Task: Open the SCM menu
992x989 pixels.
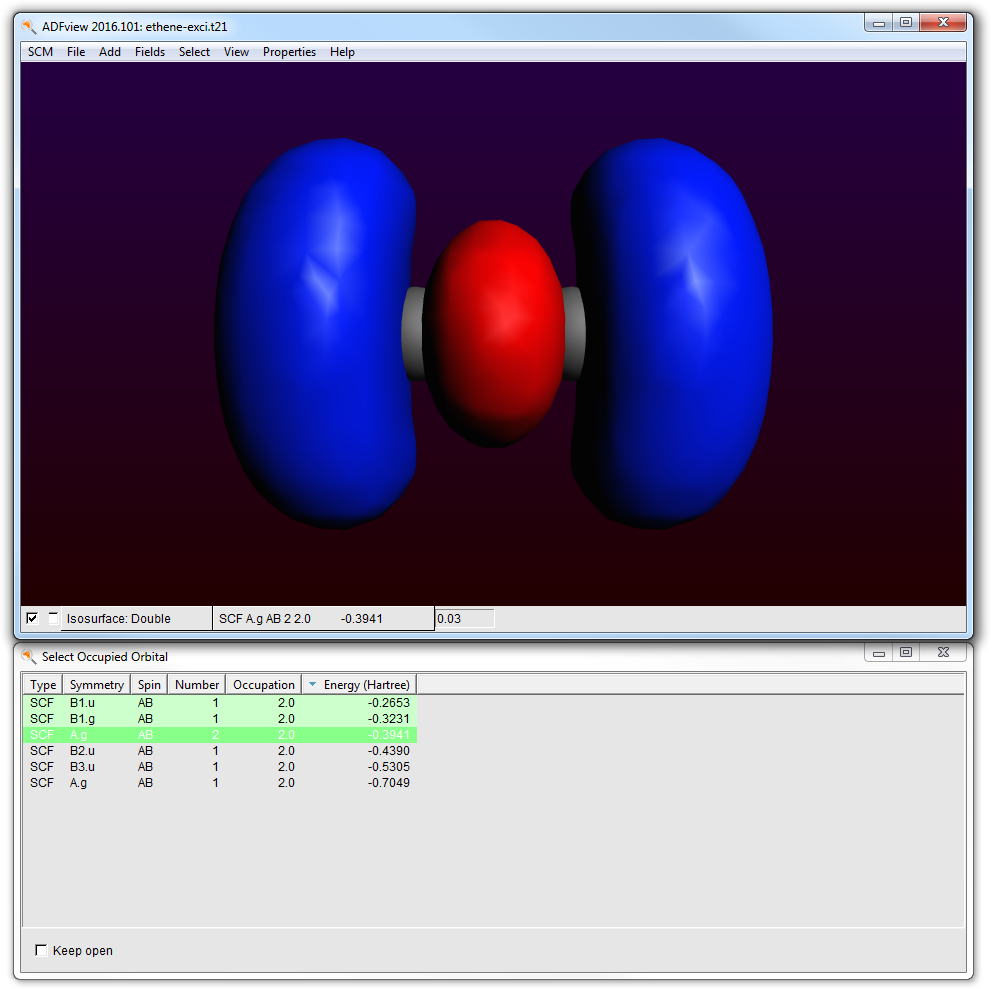Action: [x=40, y=52]
